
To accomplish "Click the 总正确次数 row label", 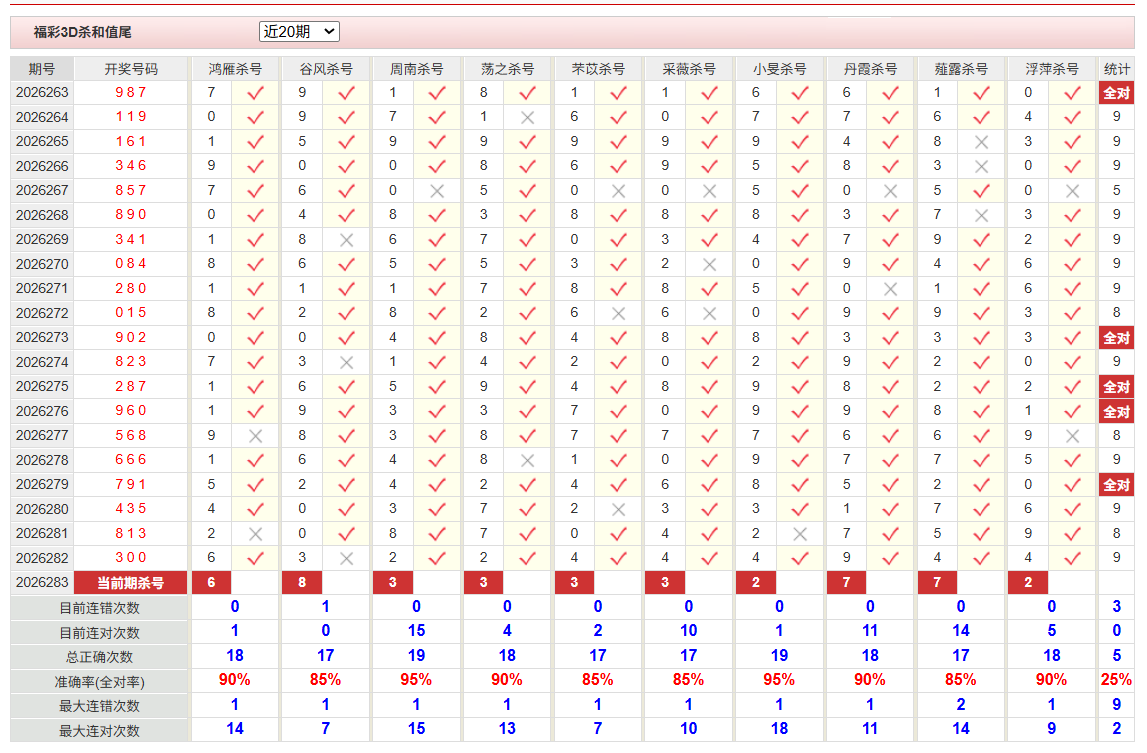I will click(x=99, y=657).
